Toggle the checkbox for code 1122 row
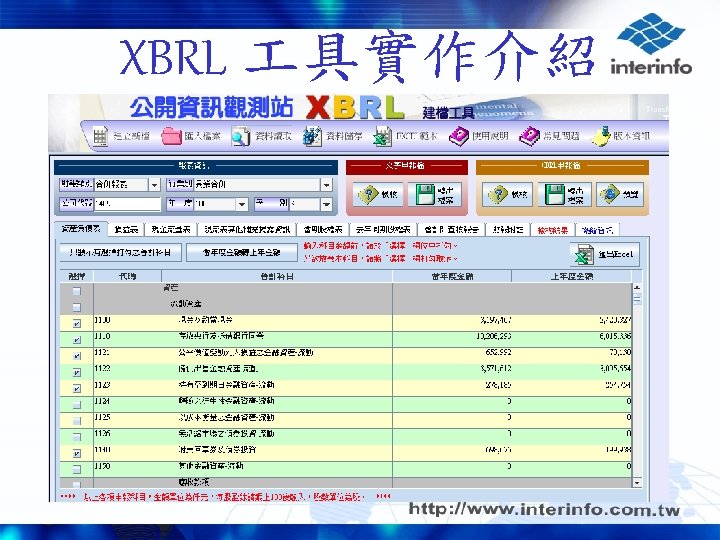This screenshot has height=540, width=720. pyautogui.click(x=77, y=372)
